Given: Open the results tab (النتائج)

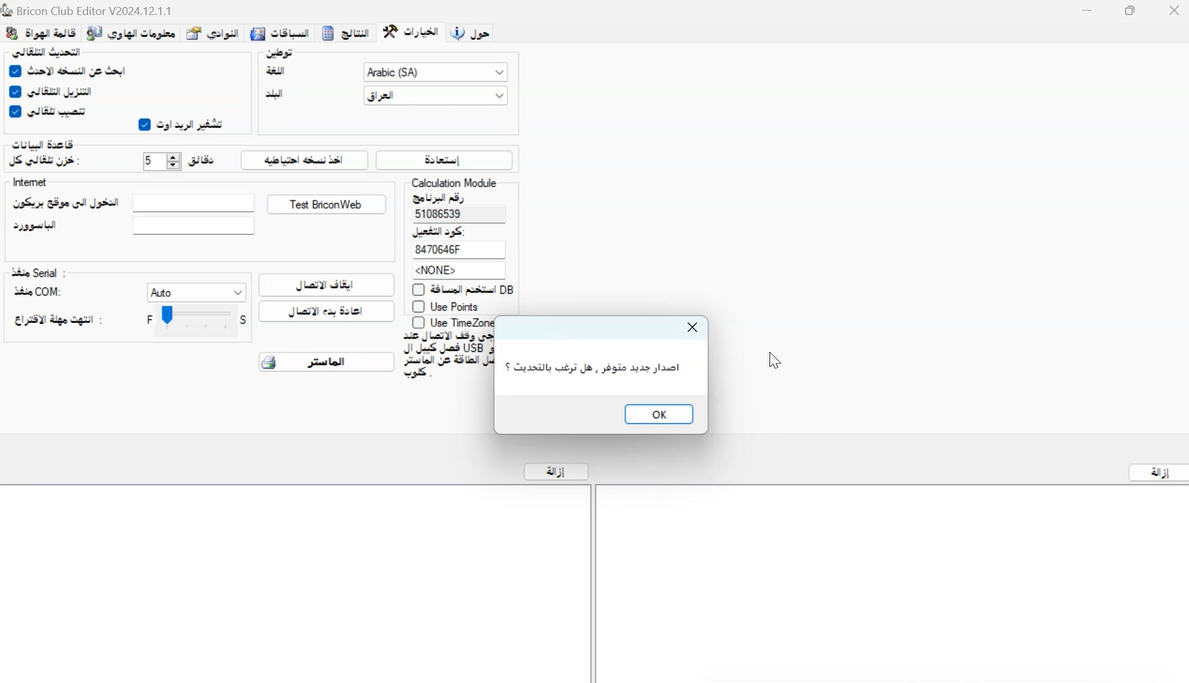Looking at the screenshot, I should tap(346, 33).
